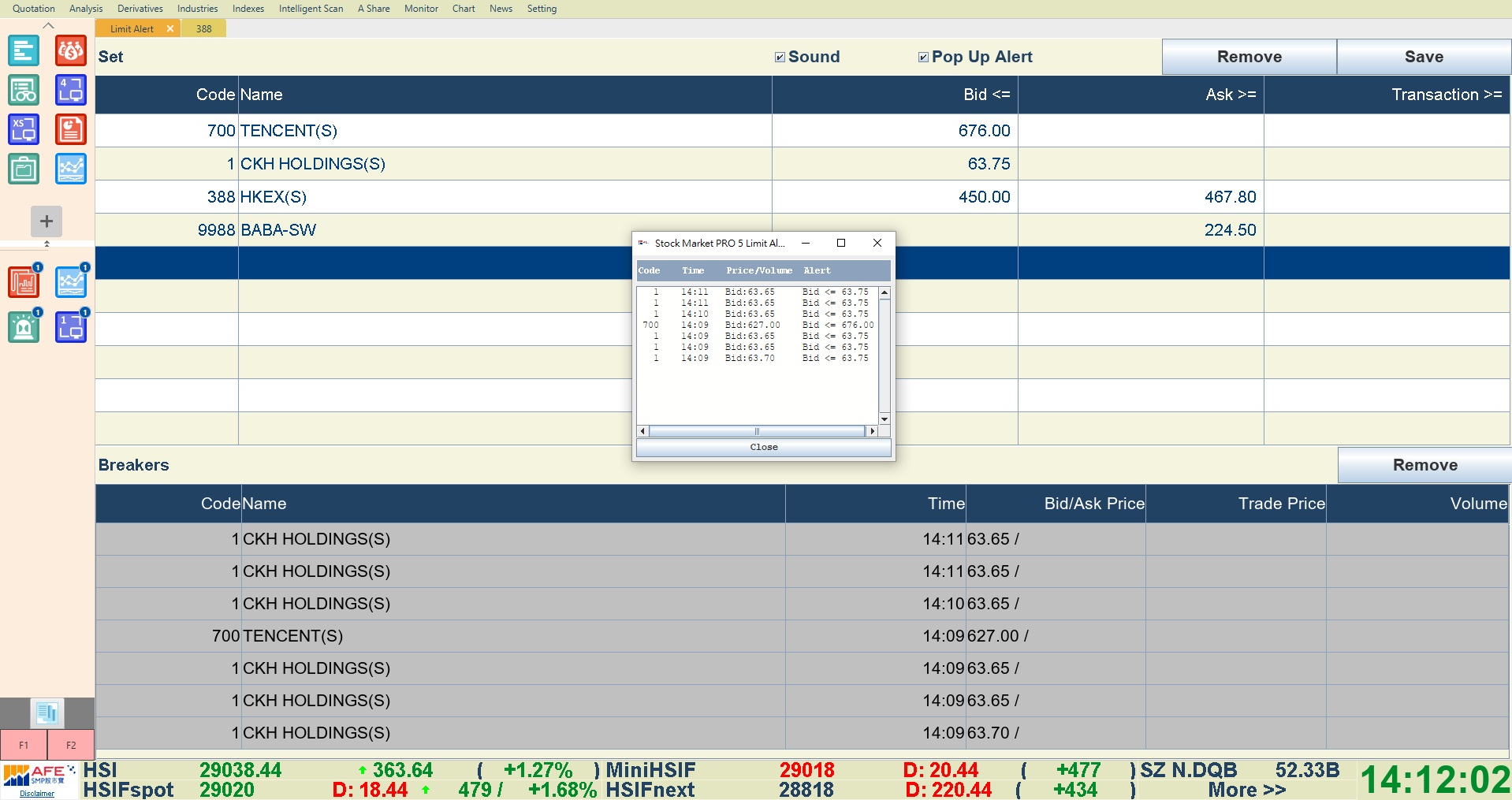Click the Ask >= column header

tap(1141, 95)
